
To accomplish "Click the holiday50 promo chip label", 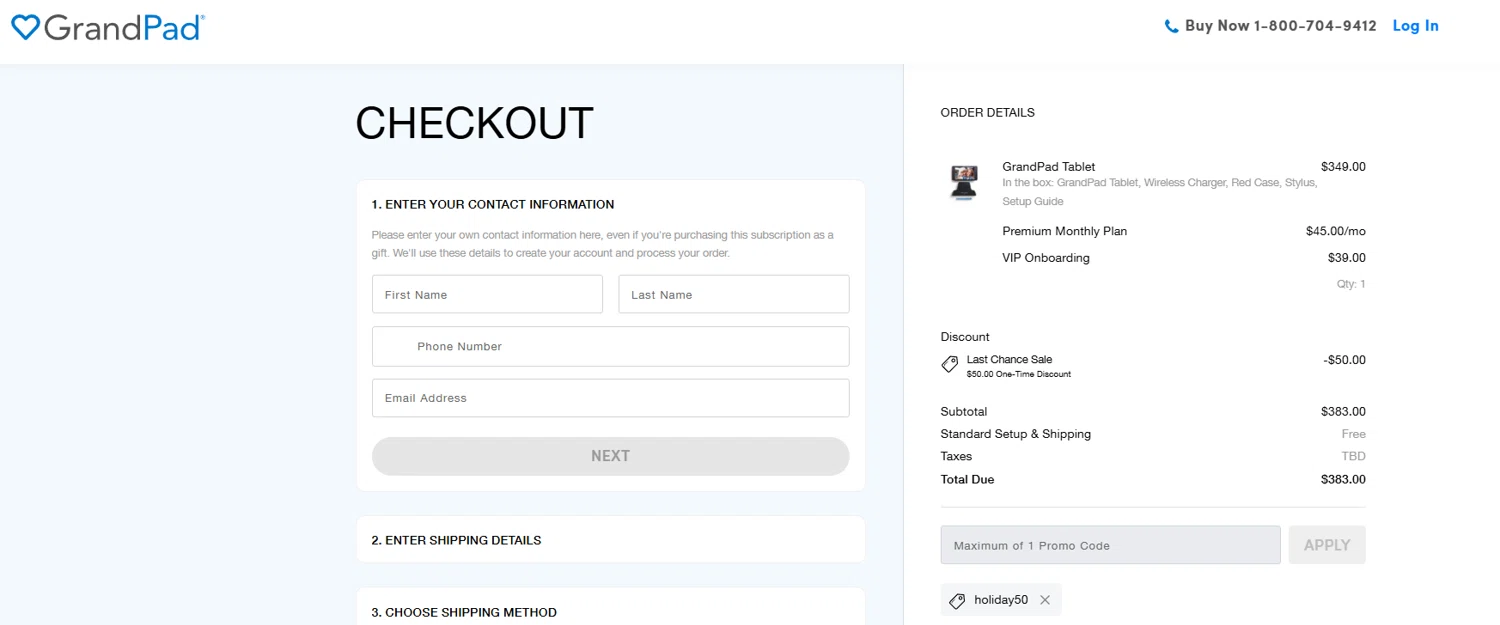I will 1001,600.
